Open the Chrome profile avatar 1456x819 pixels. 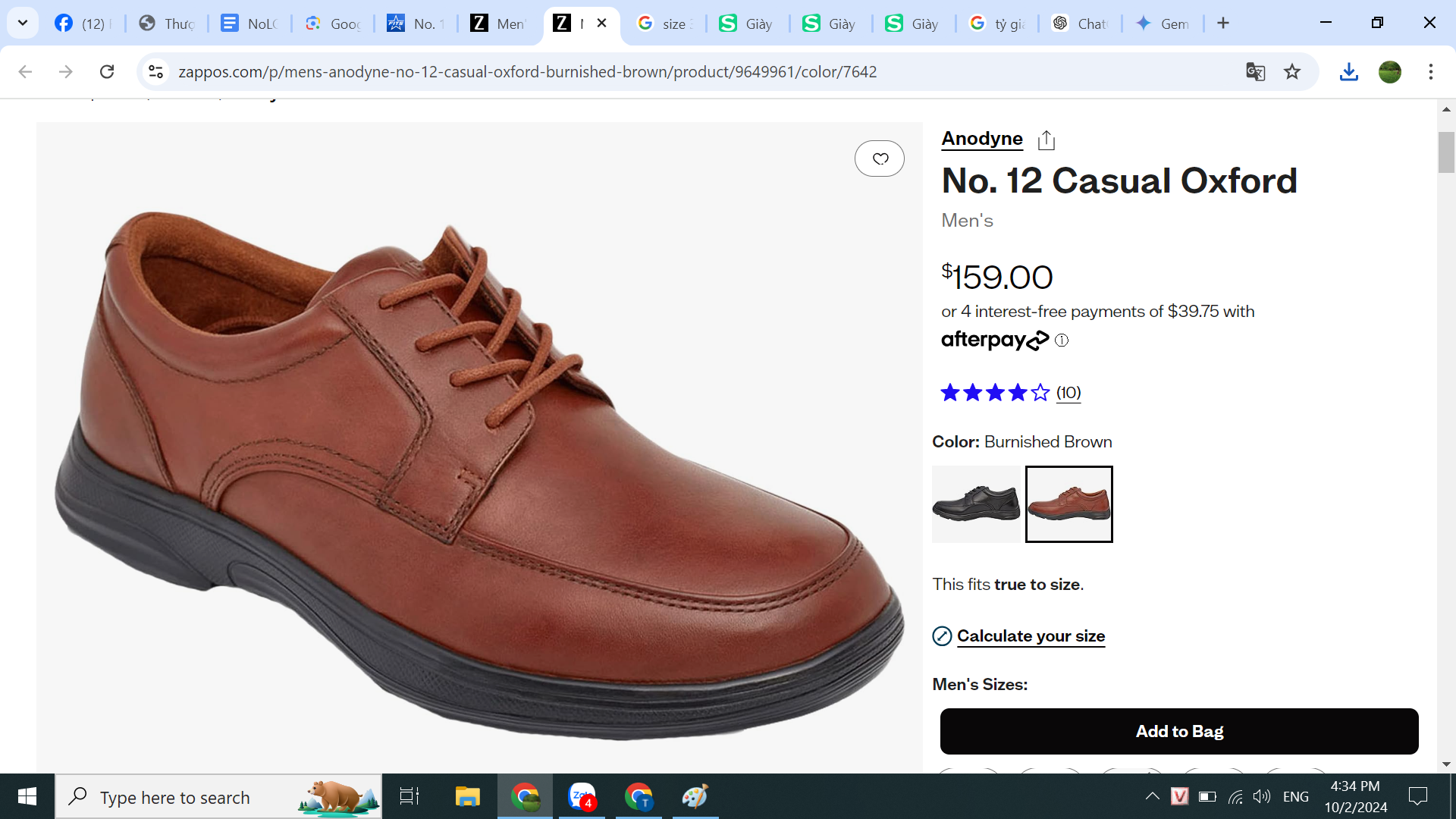point(1389,72)
